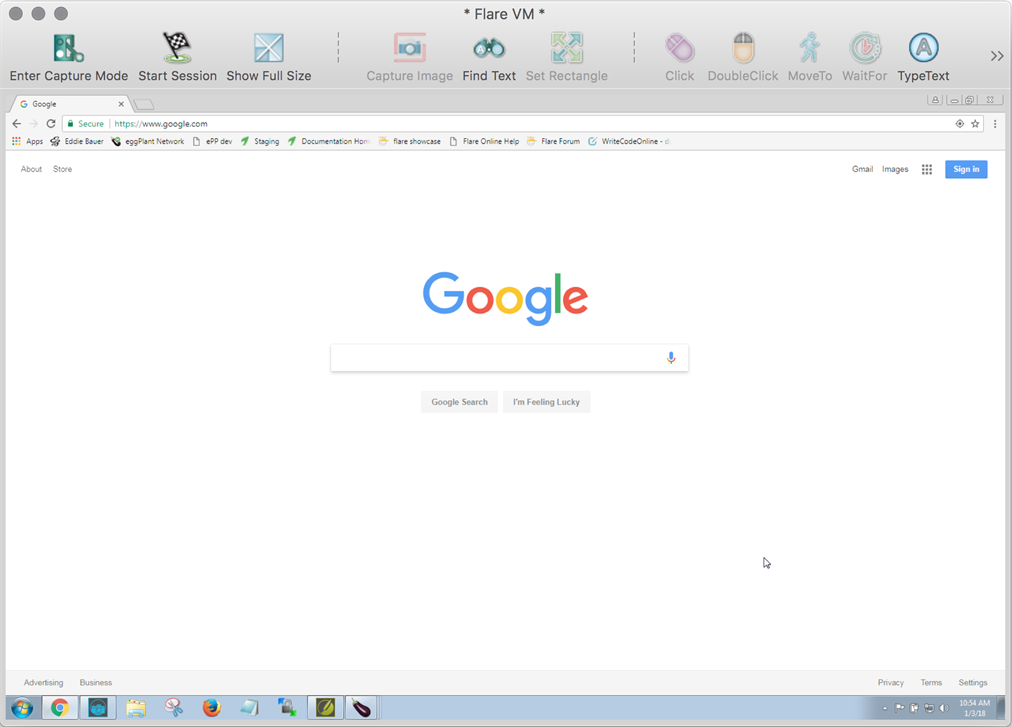The width and height of the screenshot is (1012, 727).
Task: Bookmark this page with the star icon
Action: click(x=975, y=123)
